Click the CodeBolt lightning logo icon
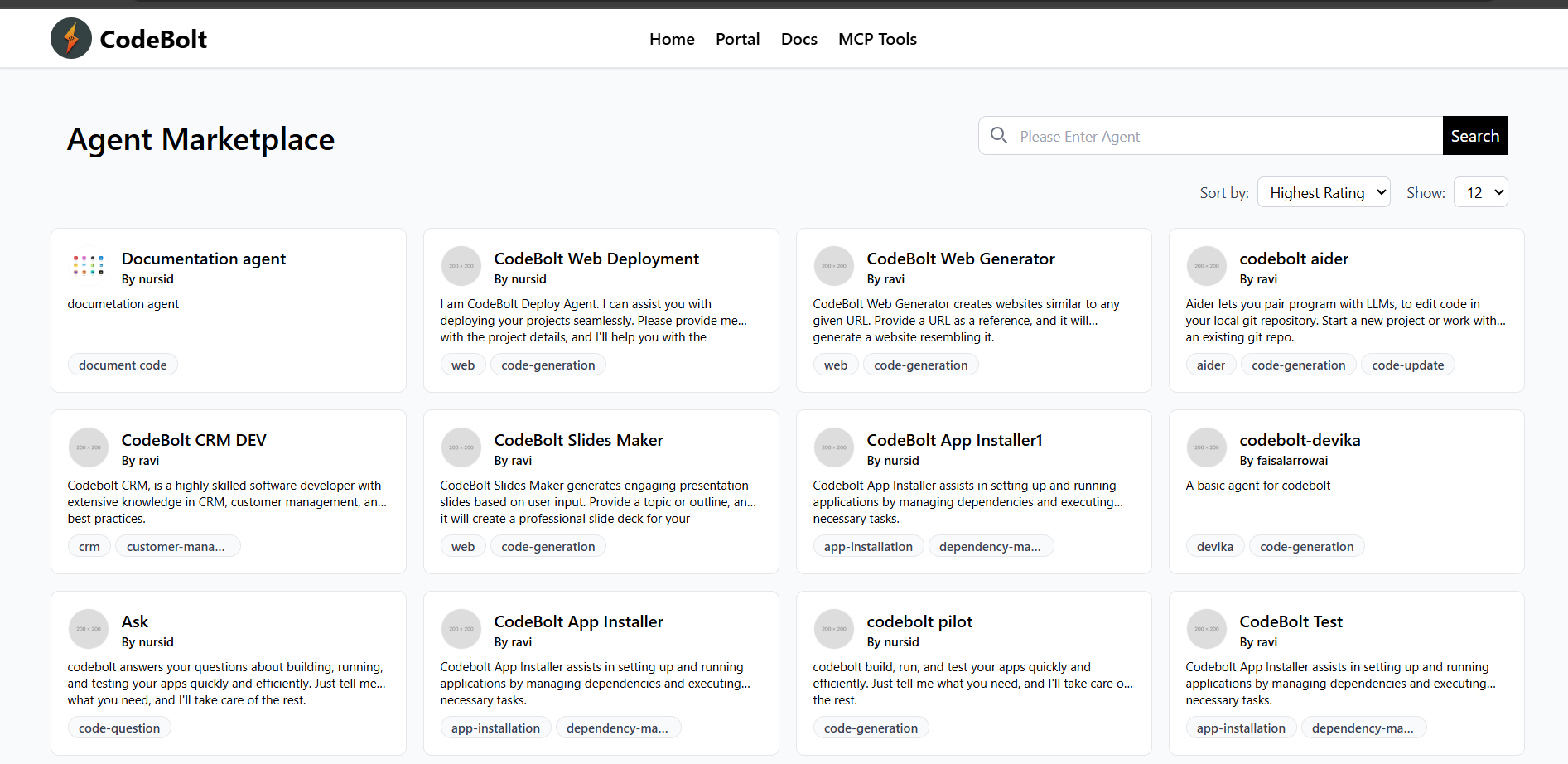 [x=71, y=38]
